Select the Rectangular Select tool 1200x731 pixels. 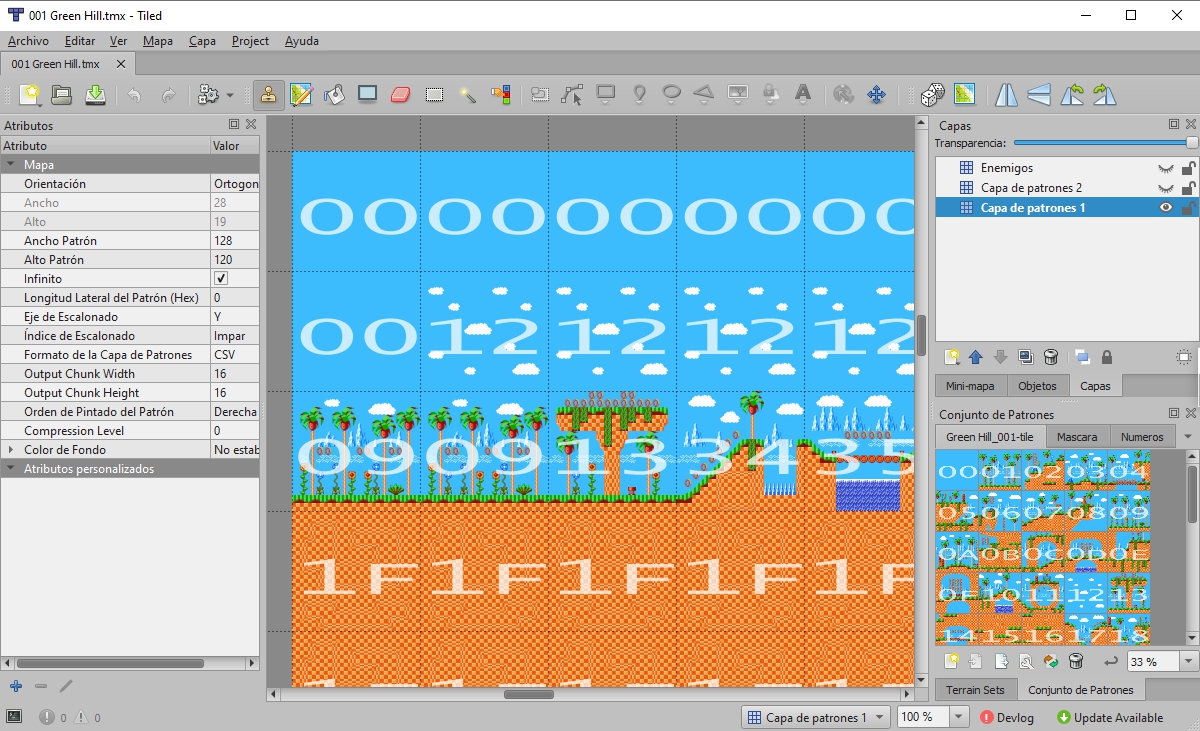coord(434,95)
